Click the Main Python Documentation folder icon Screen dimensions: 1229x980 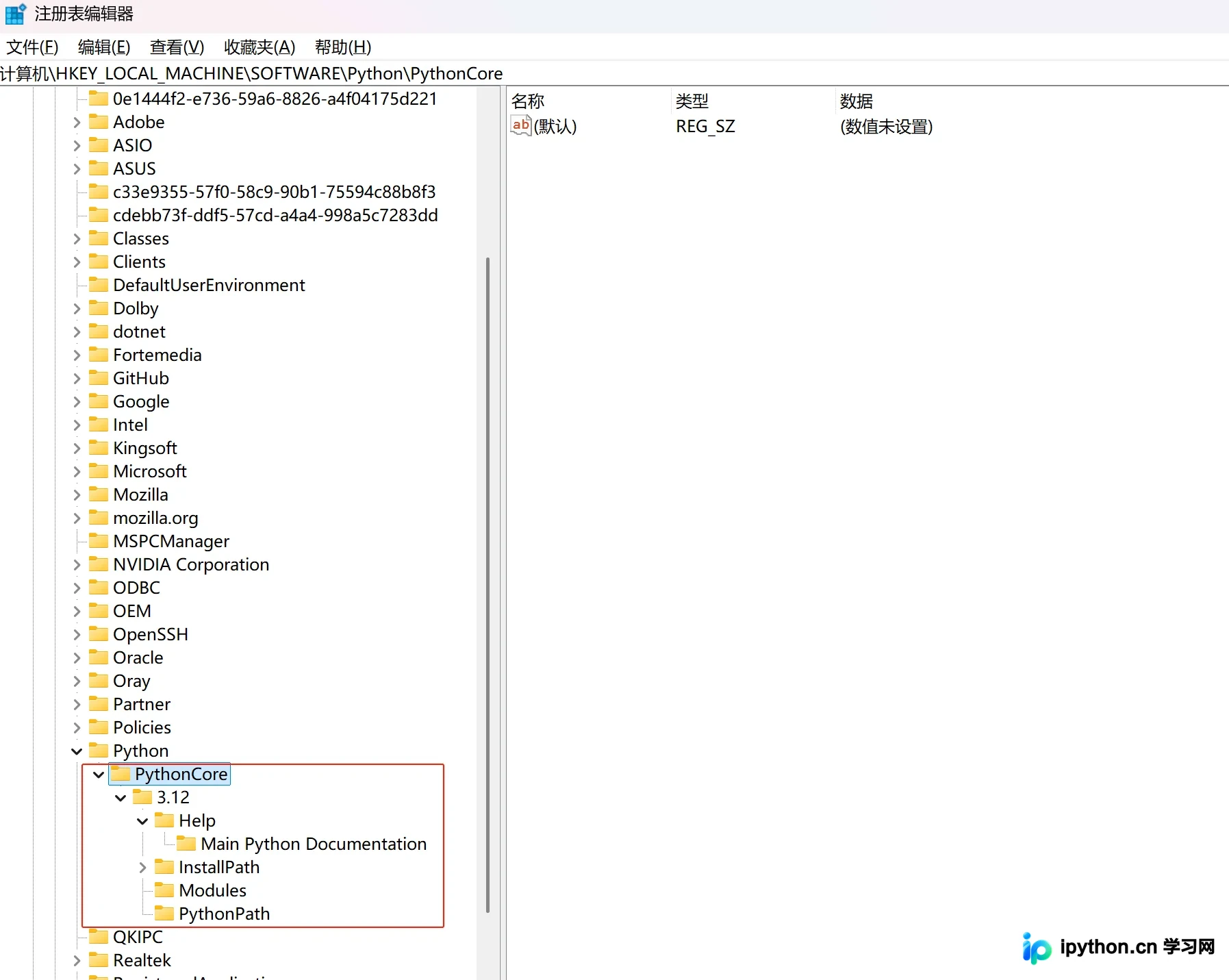[186, 844]
